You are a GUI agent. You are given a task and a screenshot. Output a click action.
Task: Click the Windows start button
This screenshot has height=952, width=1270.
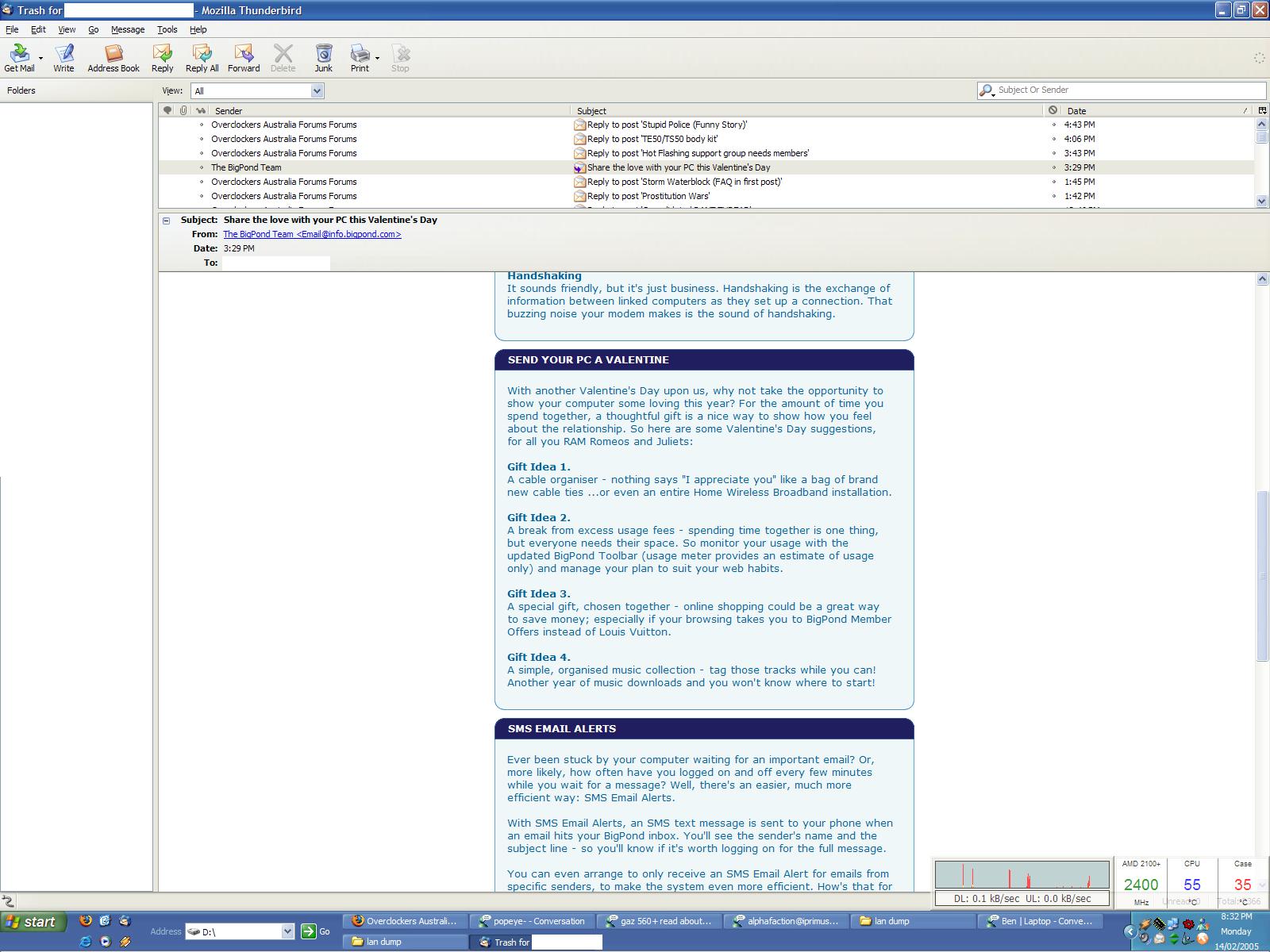coord(33,921)
